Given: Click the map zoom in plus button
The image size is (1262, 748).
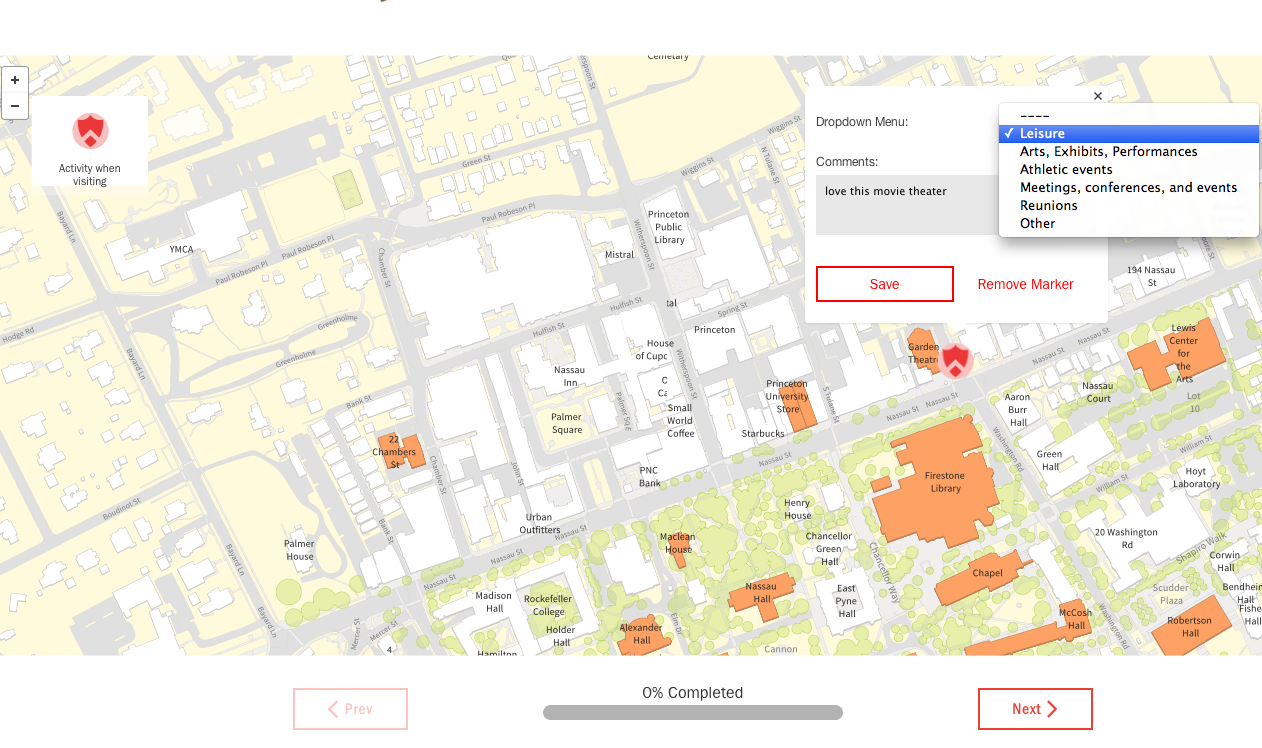Looking at the screenshot, I should click(x=15, y=80).
